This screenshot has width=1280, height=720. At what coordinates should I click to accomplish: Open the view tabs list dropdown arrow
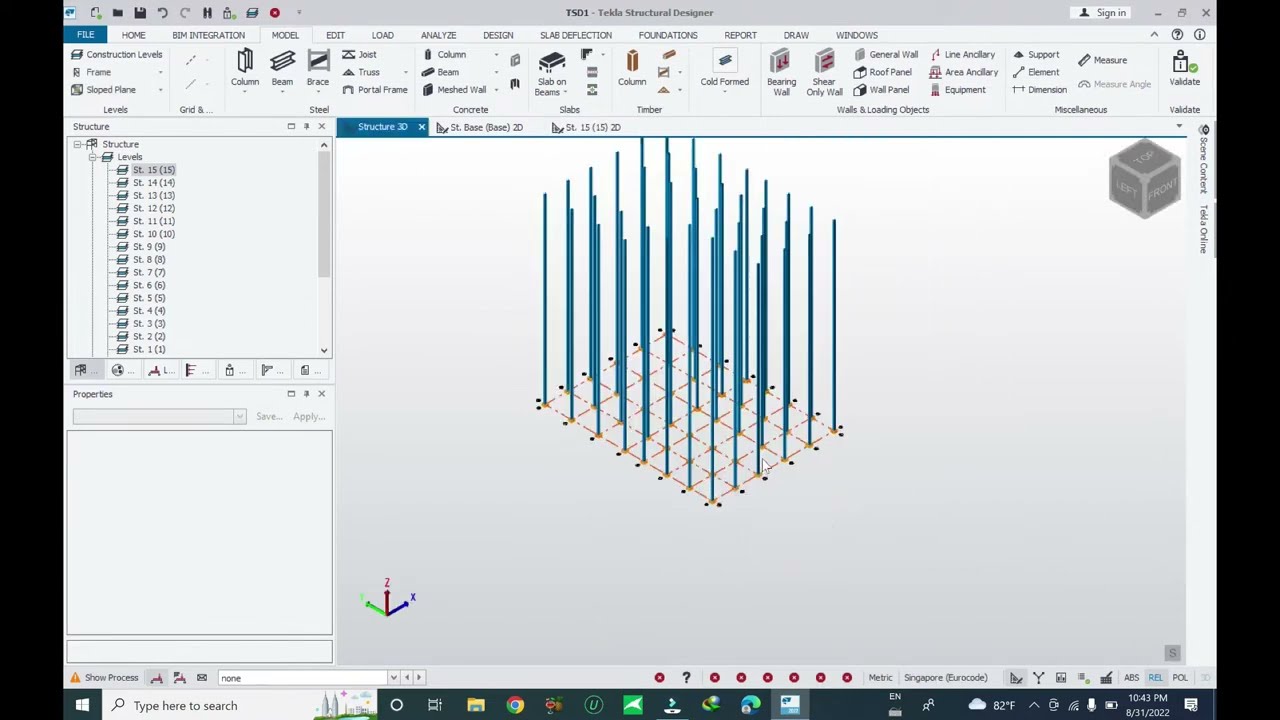tap(1179, 127)
